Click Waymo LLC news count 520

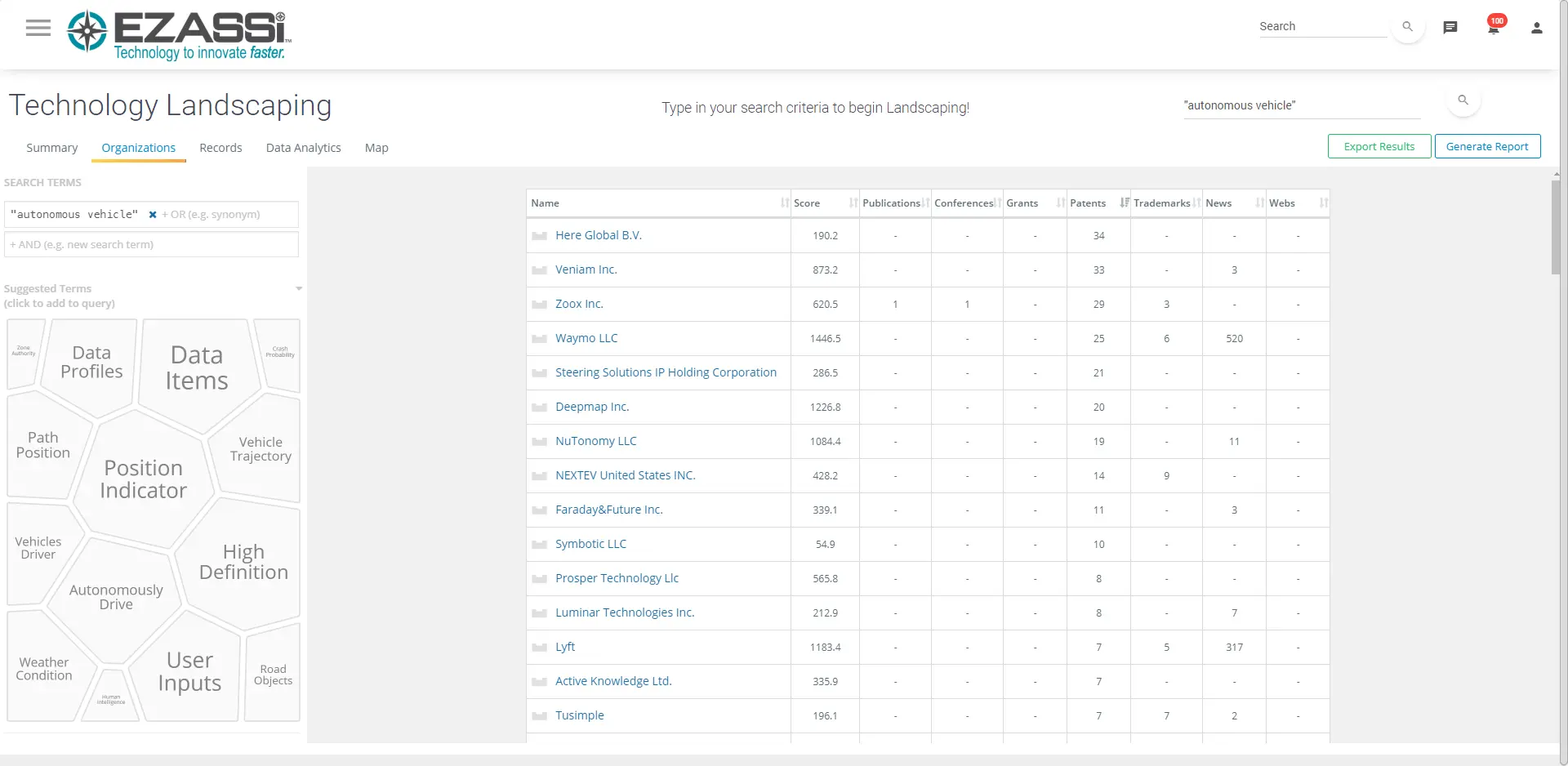click(1234, 339)
